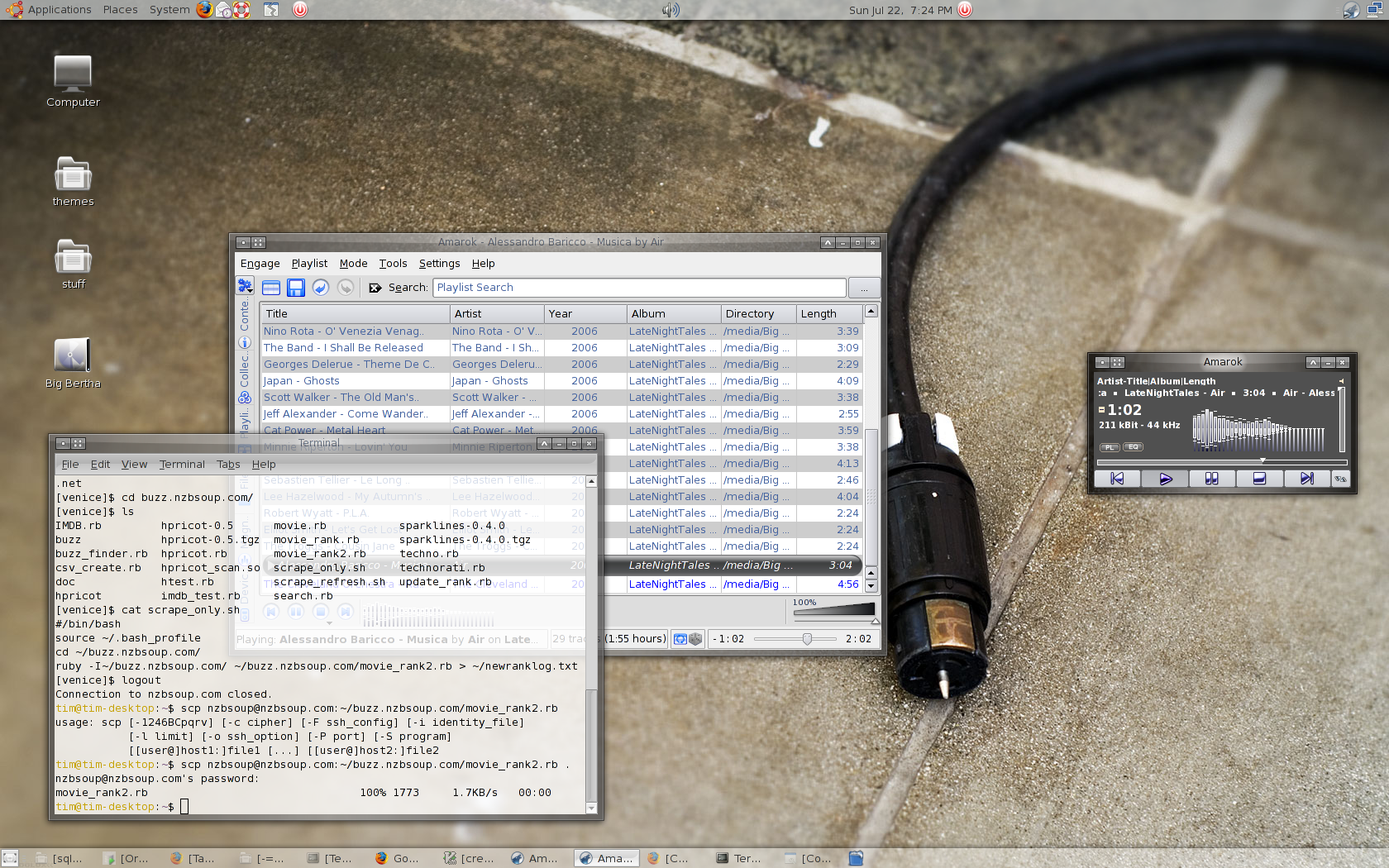Screen dimensions: 1389x868
Task: Open the Computer desktop icon
Action: [x=73, y=81]
